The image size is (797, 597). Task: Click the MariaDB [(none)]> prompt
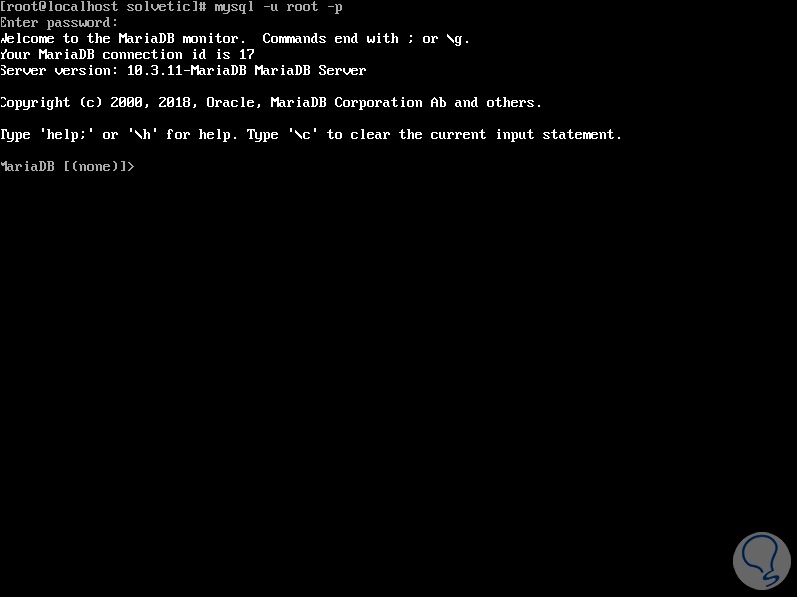click(x=67, y=167)
